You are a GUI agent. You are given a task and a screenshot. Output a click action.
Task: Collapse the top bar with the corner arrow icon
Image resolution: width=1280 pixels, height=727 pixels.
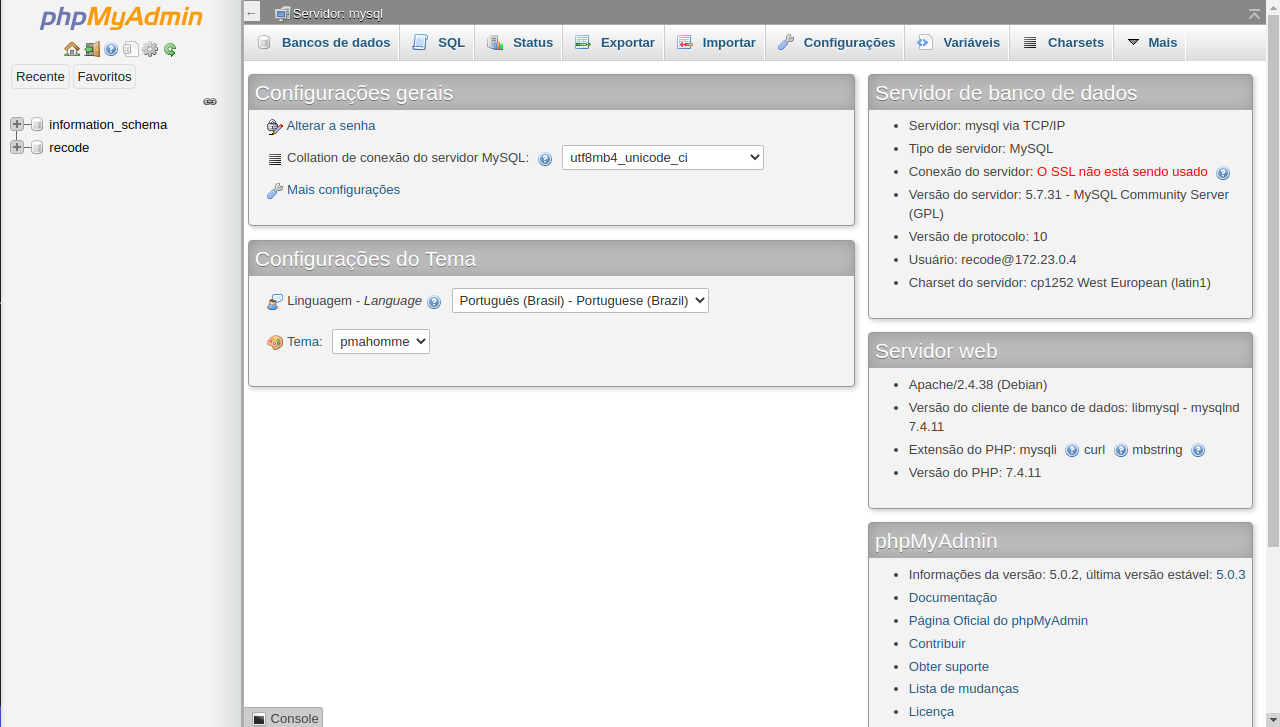pyautogui.click(x=1254, y=13)
